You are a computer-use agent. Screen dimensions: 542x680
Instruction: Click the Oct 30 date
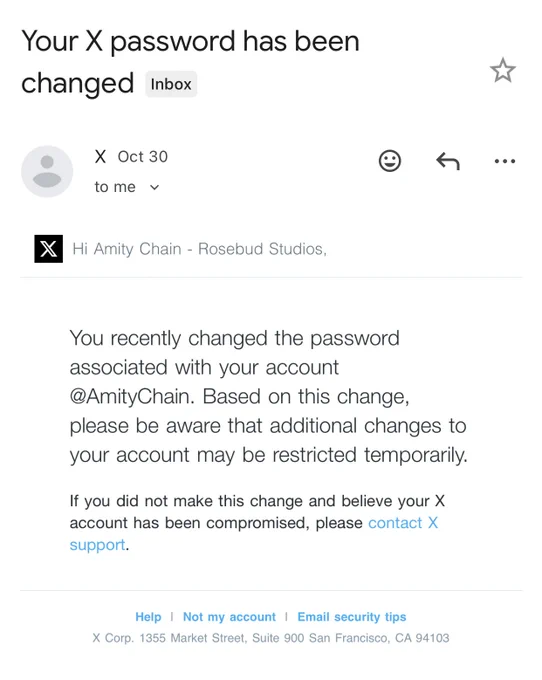[x=143, y=157]
